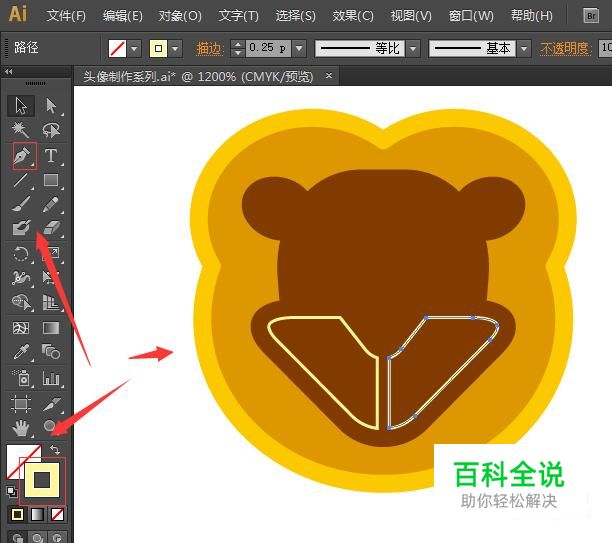612x543 pixels.
Task: Open the stroke weight dropdown beside 0.25
Action: (299, 49)
